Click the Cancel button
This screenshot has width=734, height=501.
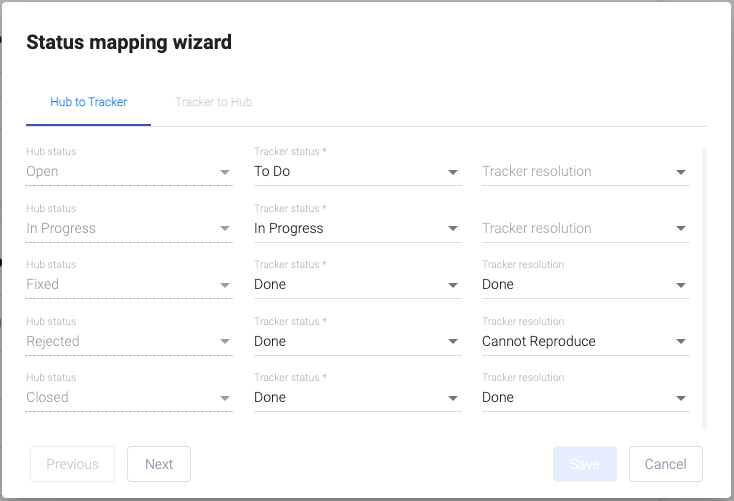coord(665,464)
